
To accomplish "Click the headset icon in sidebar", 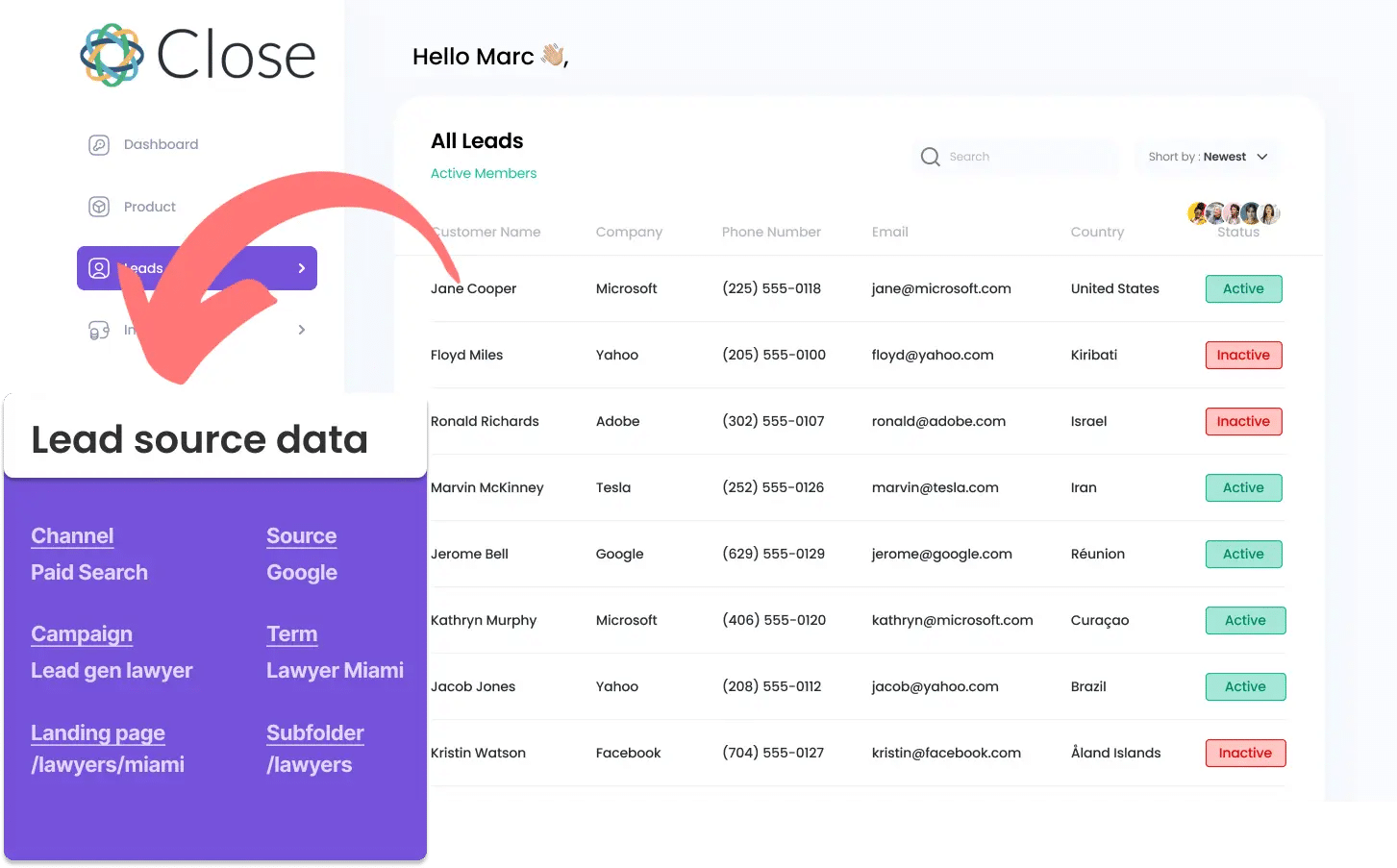I will [99, 330].
